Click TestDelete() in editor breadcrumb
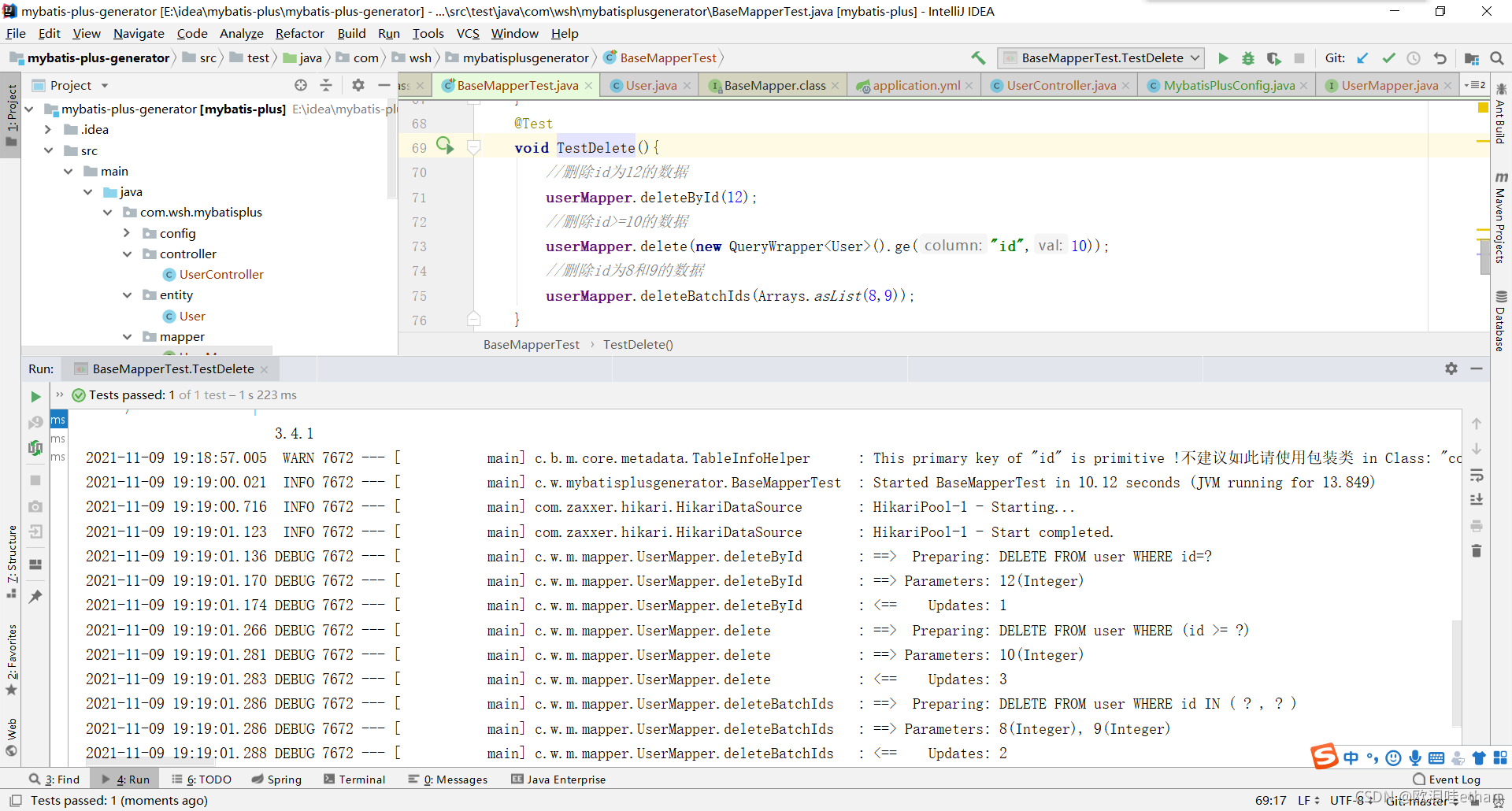1512x811 pixels. 638,344
